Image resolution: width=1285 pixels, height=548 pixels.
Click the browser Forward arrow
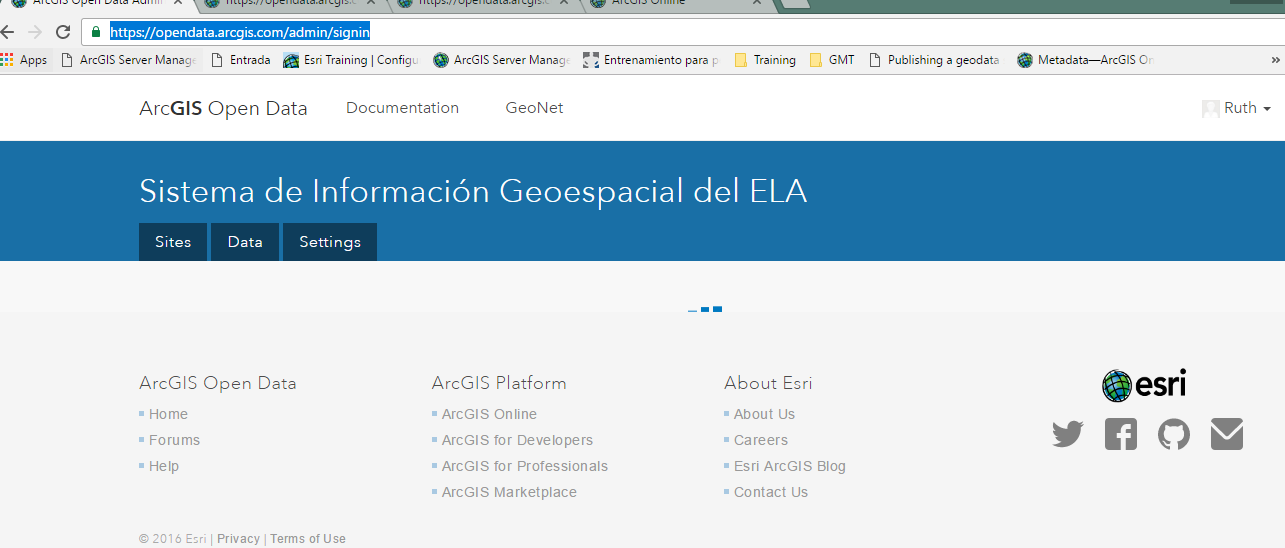tap(35, 32)
